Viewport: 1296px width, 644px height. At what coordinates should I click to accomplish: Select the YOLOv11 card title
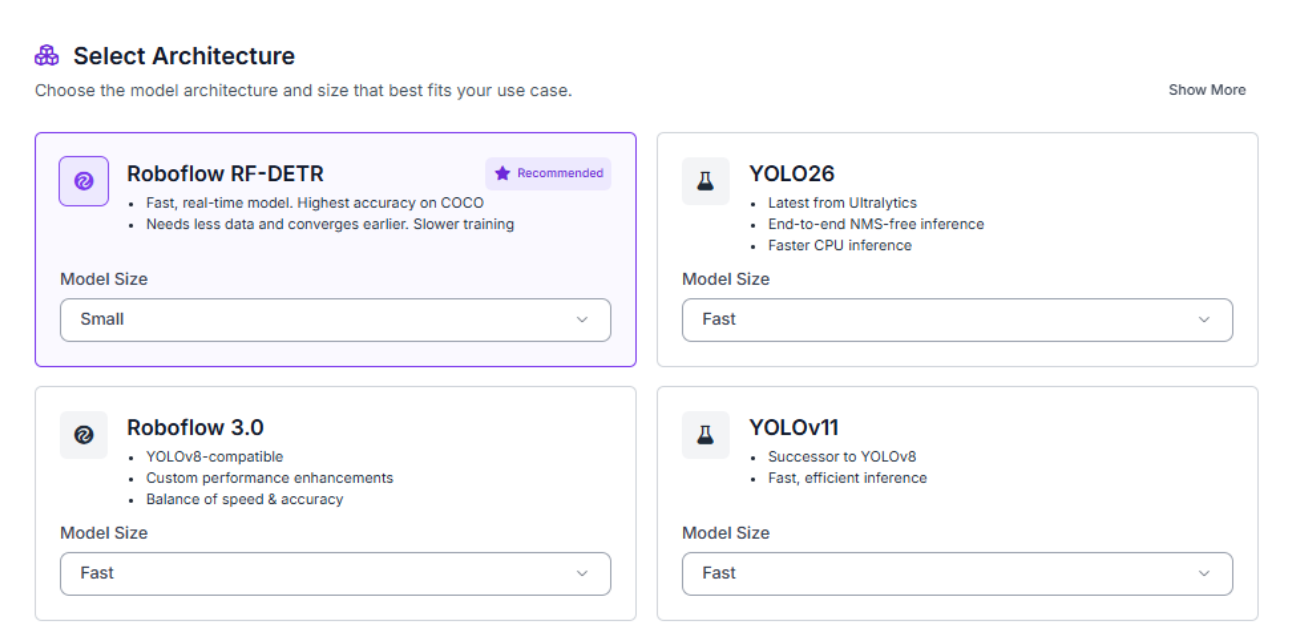point(794,428)
